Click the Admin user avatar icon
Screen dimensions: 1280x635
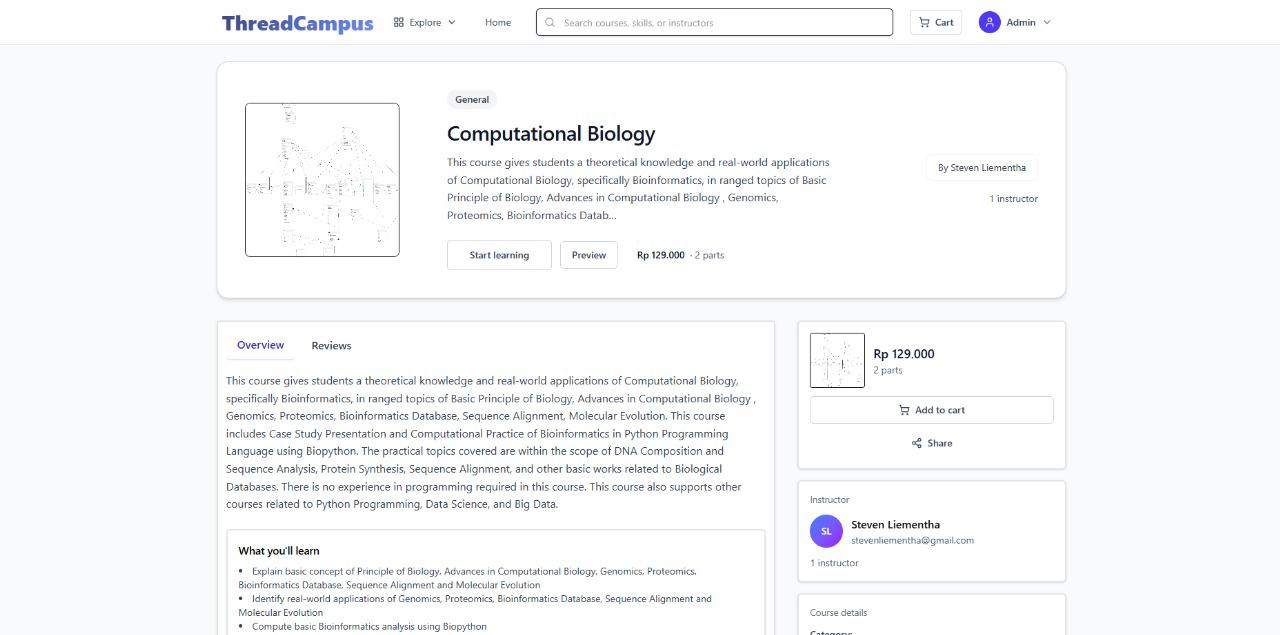[990, 22]
